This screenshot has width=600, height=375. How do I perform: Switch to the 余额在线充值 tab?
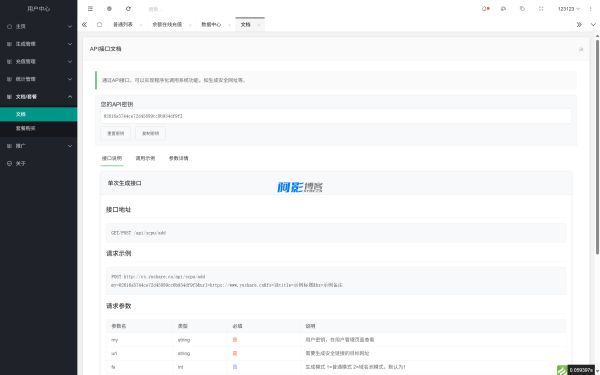pyautogui.click(x=167, y=24)
